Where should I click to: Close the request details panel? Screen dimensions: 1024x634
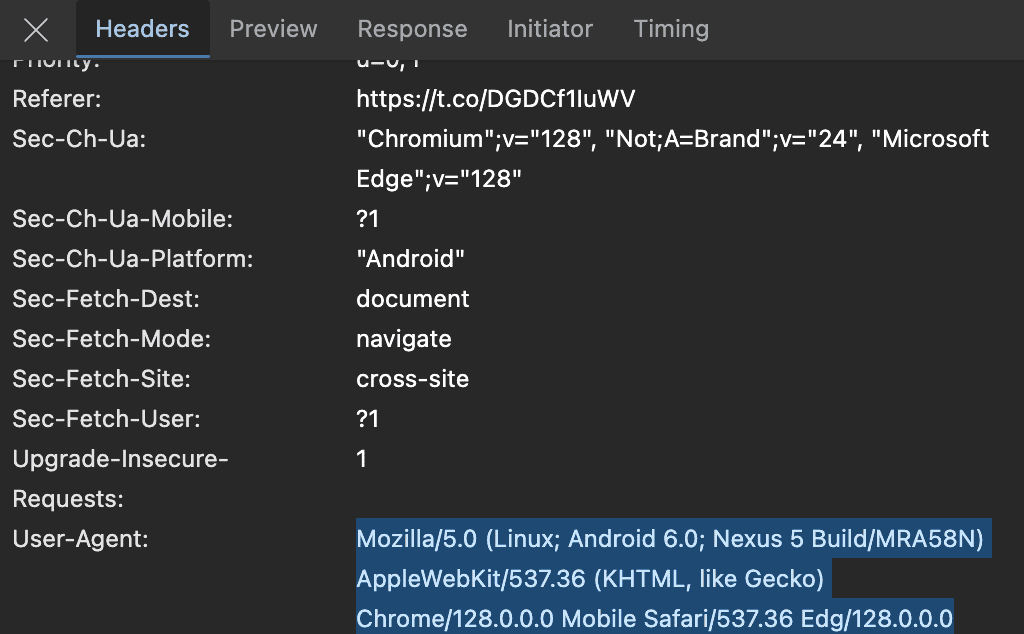(36, 29)
